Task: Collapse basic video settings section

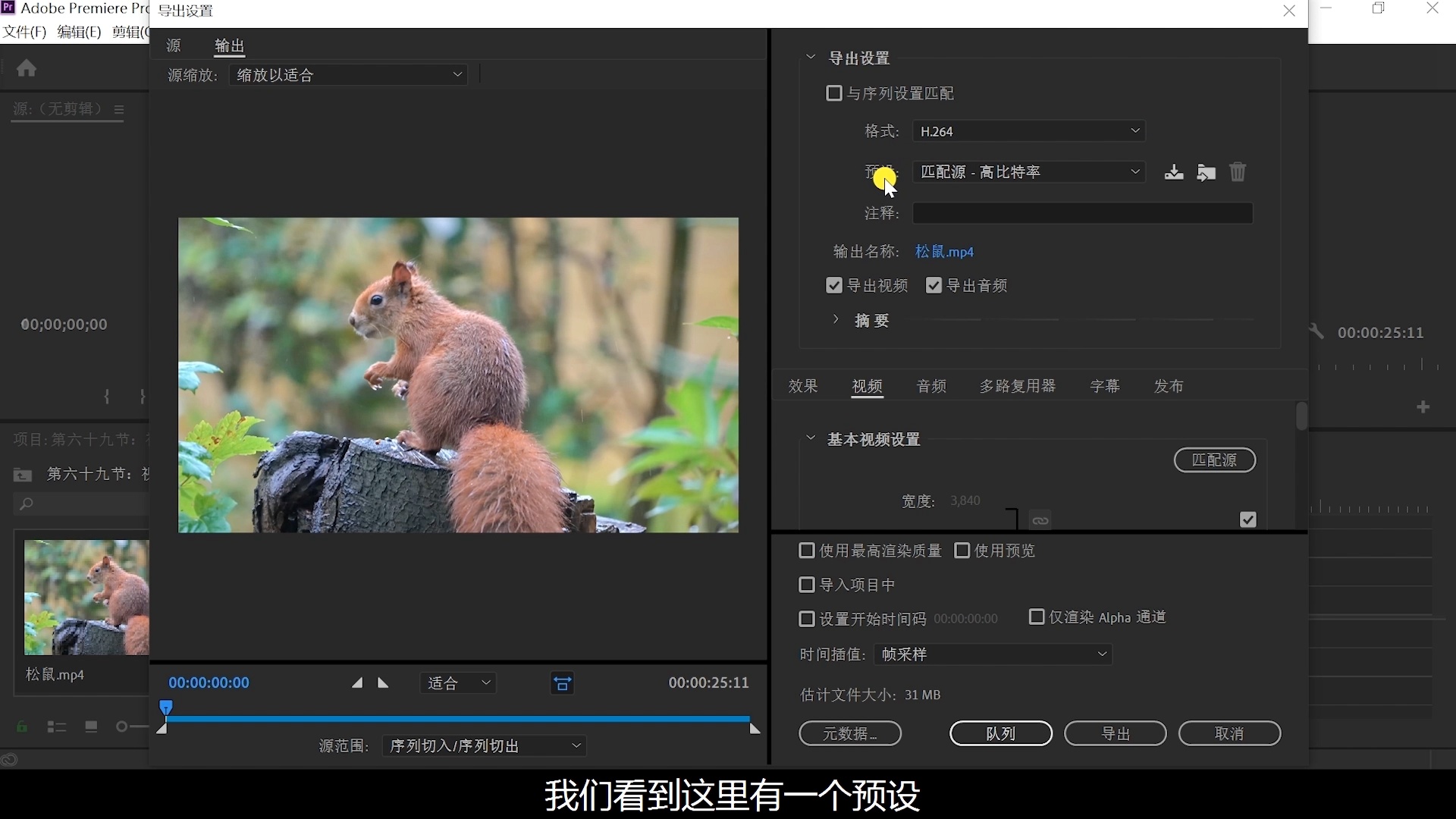Action: 811,438
